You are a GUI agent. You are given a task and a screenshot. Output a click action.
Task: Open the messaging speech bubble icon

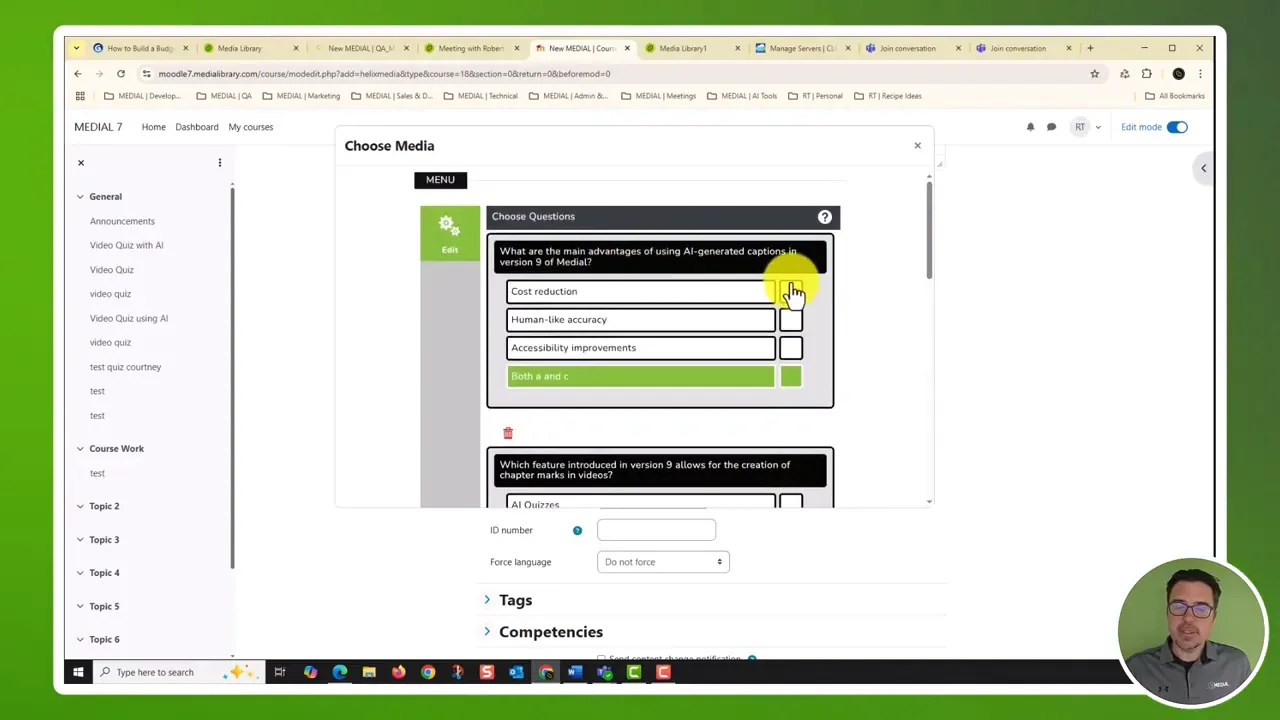point(1051,127)
